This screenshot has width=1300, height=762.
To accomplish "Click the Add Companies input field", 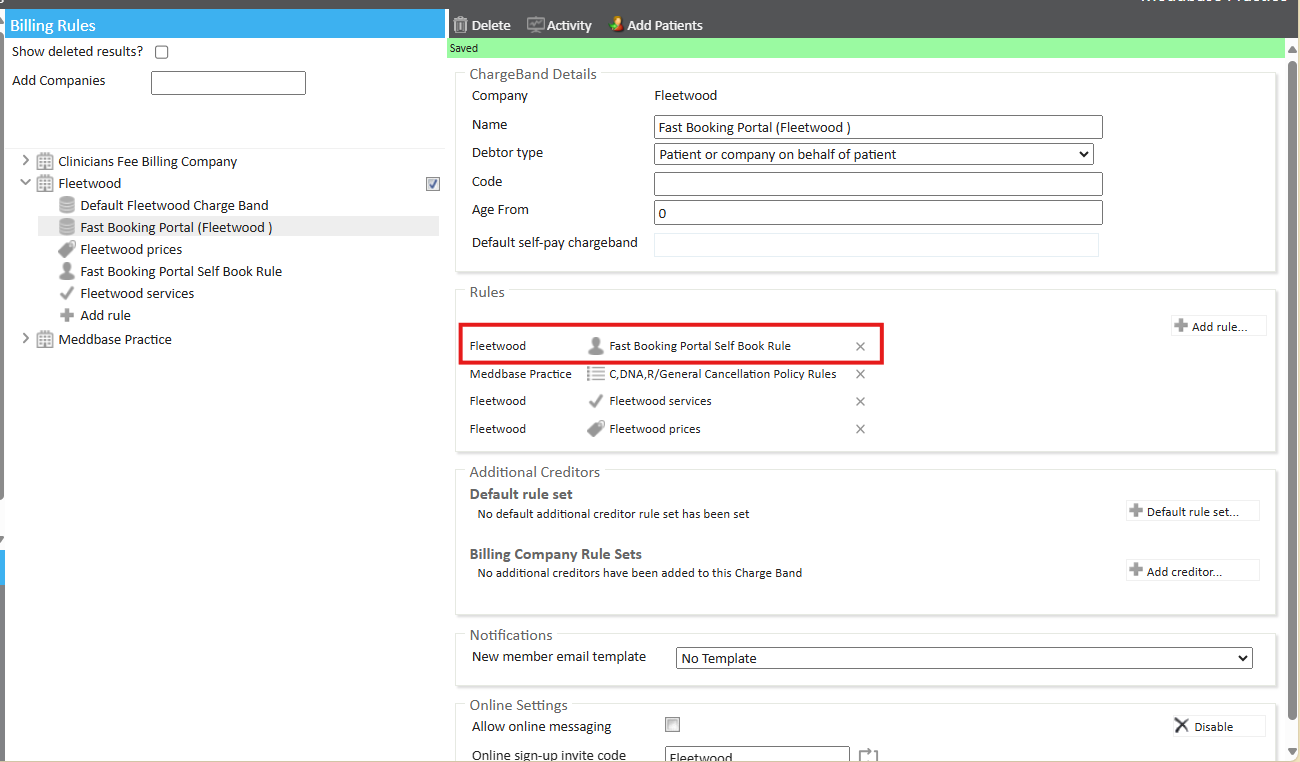I will point(228,83).
